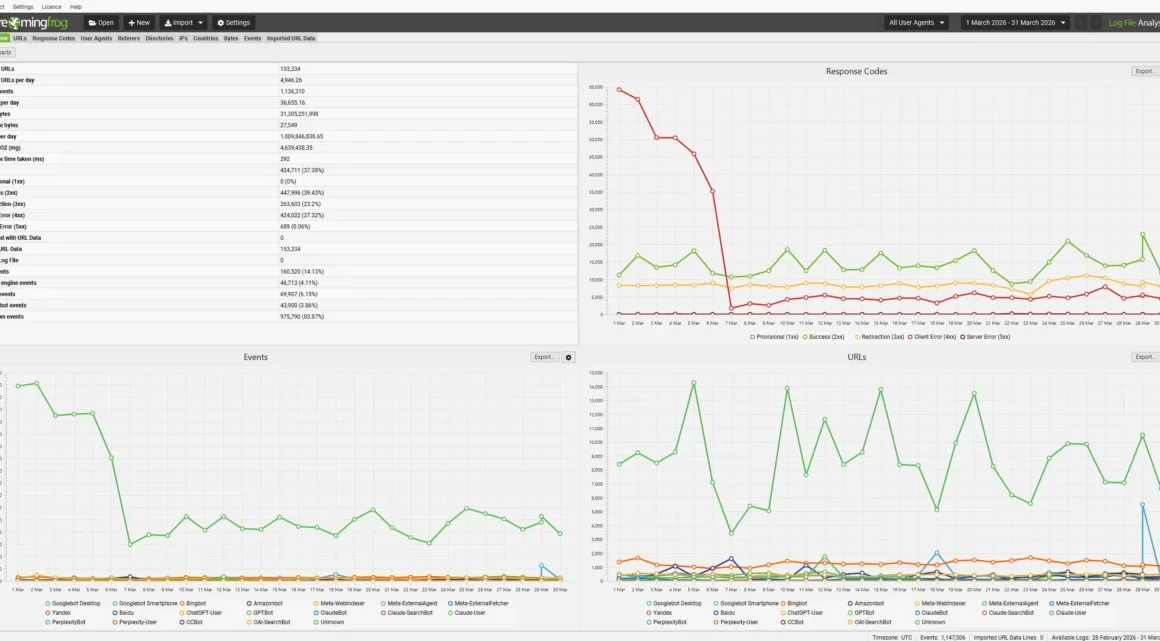Switch to the Response Codes tab
Screen dimensions: 1160x641
[x=53, y=38]
